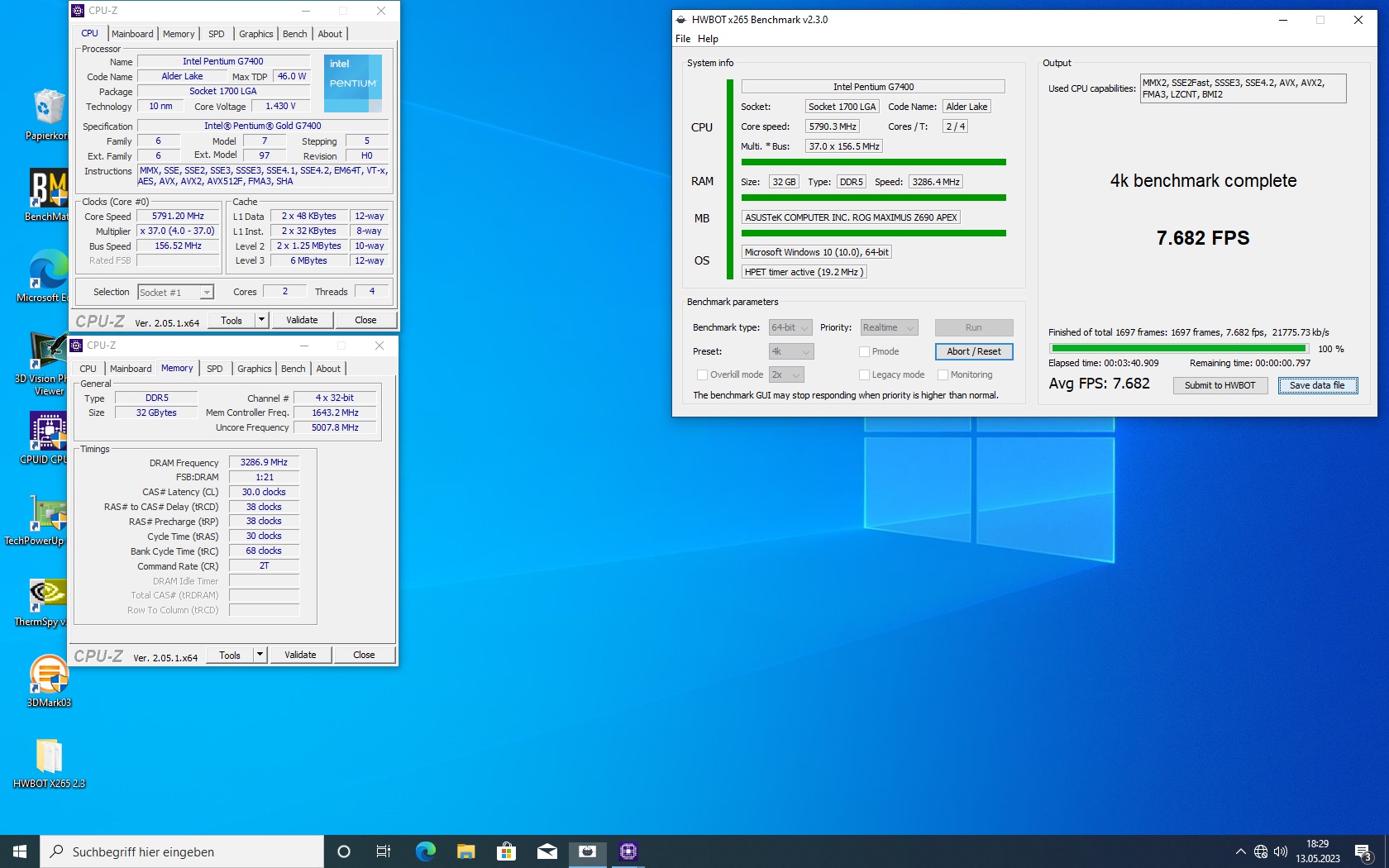Screen dimensions: 1389x868
Task: Click Close in the lower CPU-Z window
Action: 364,655
